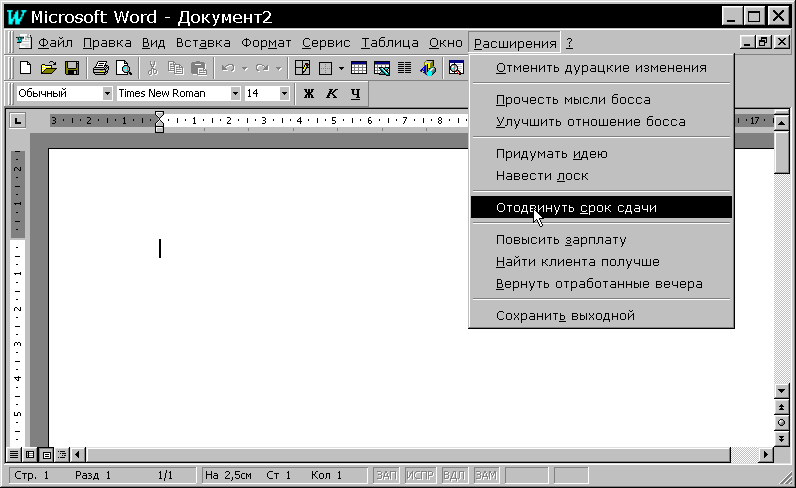The height and width of the screenshot is (488, 796).
Task: Open the Таблица menu
Action: coord(390,43)
